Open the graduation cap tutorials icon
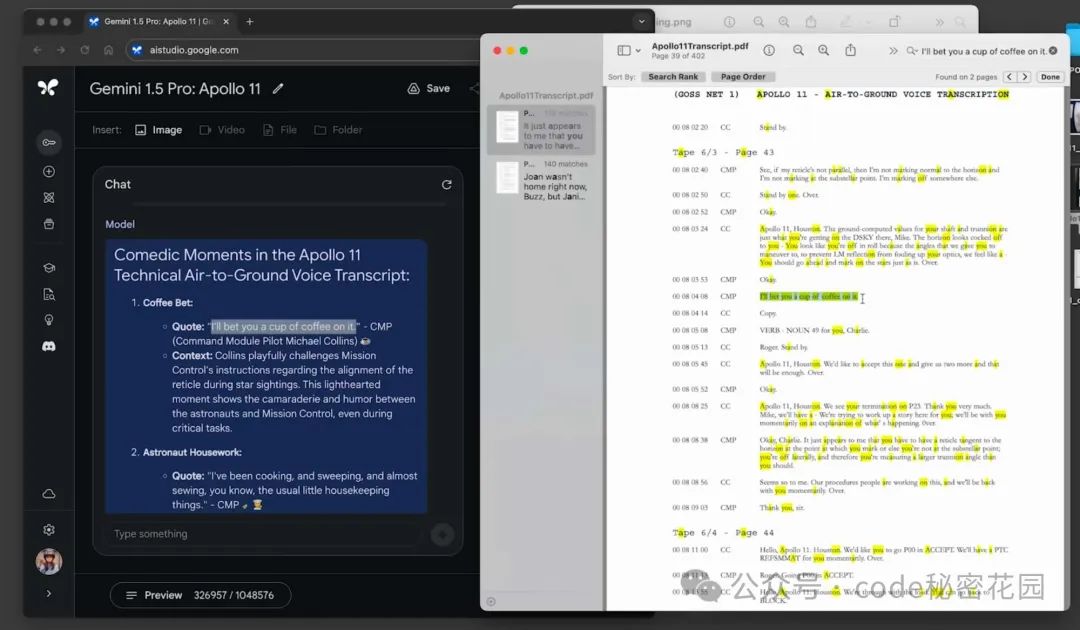 pyautogui.click(x=49, y=268)
